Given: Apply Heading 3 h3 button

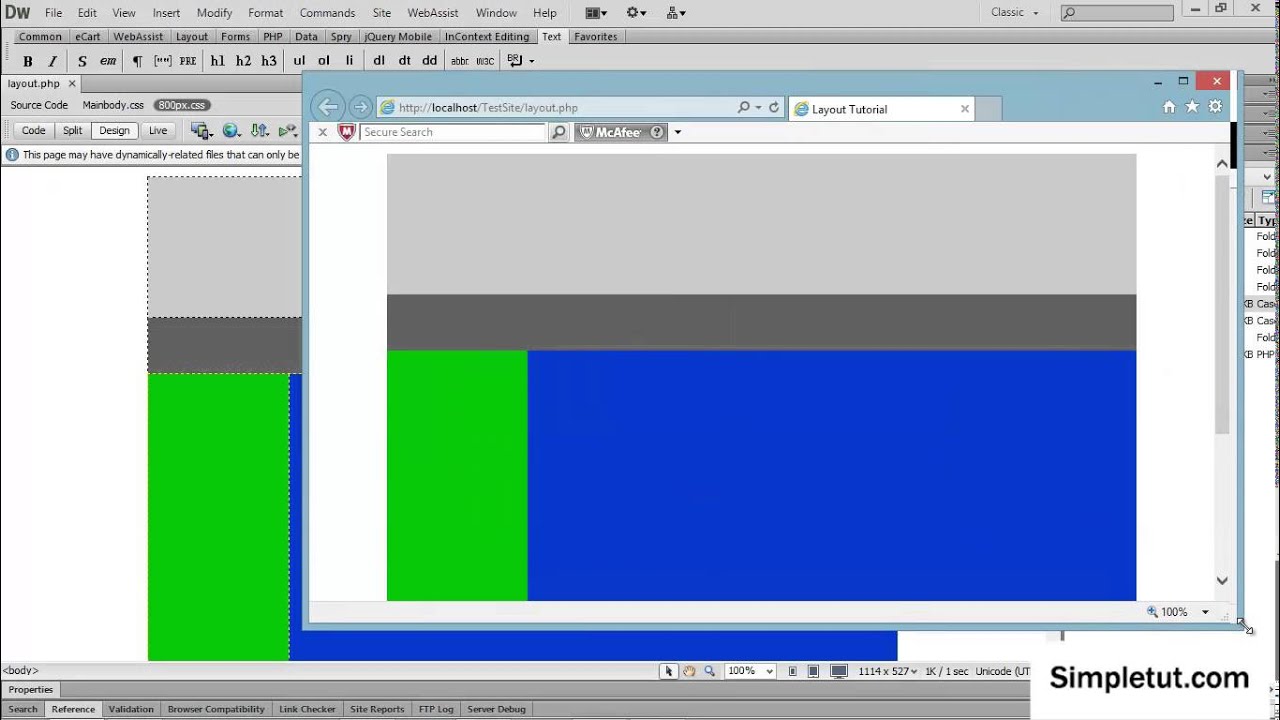Looking at the screenshot, I should tap(269, 61).
